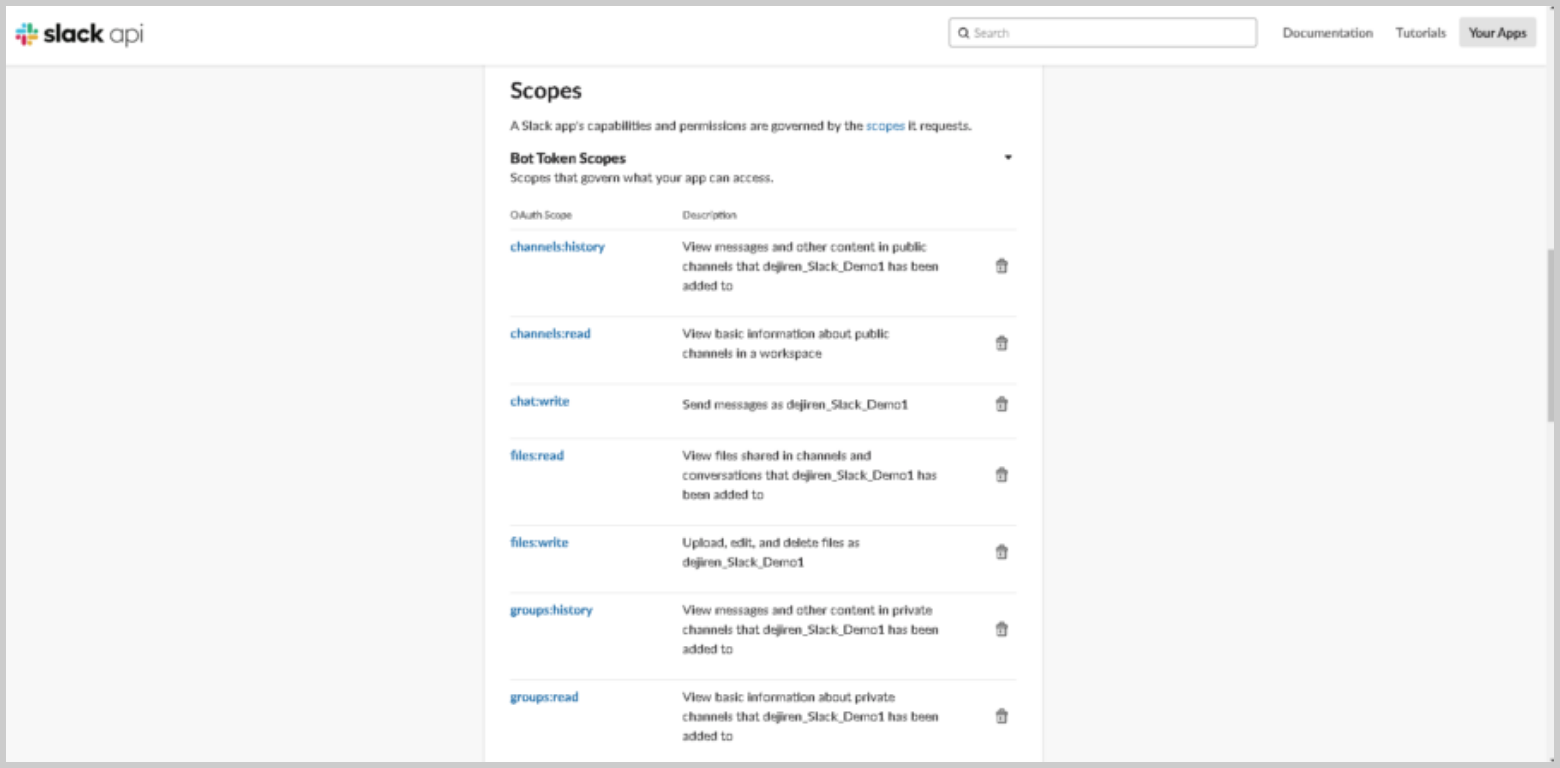The image size is (1560, 768).
Task: Click the Slack API logo
Action: [x=79, y=34]
